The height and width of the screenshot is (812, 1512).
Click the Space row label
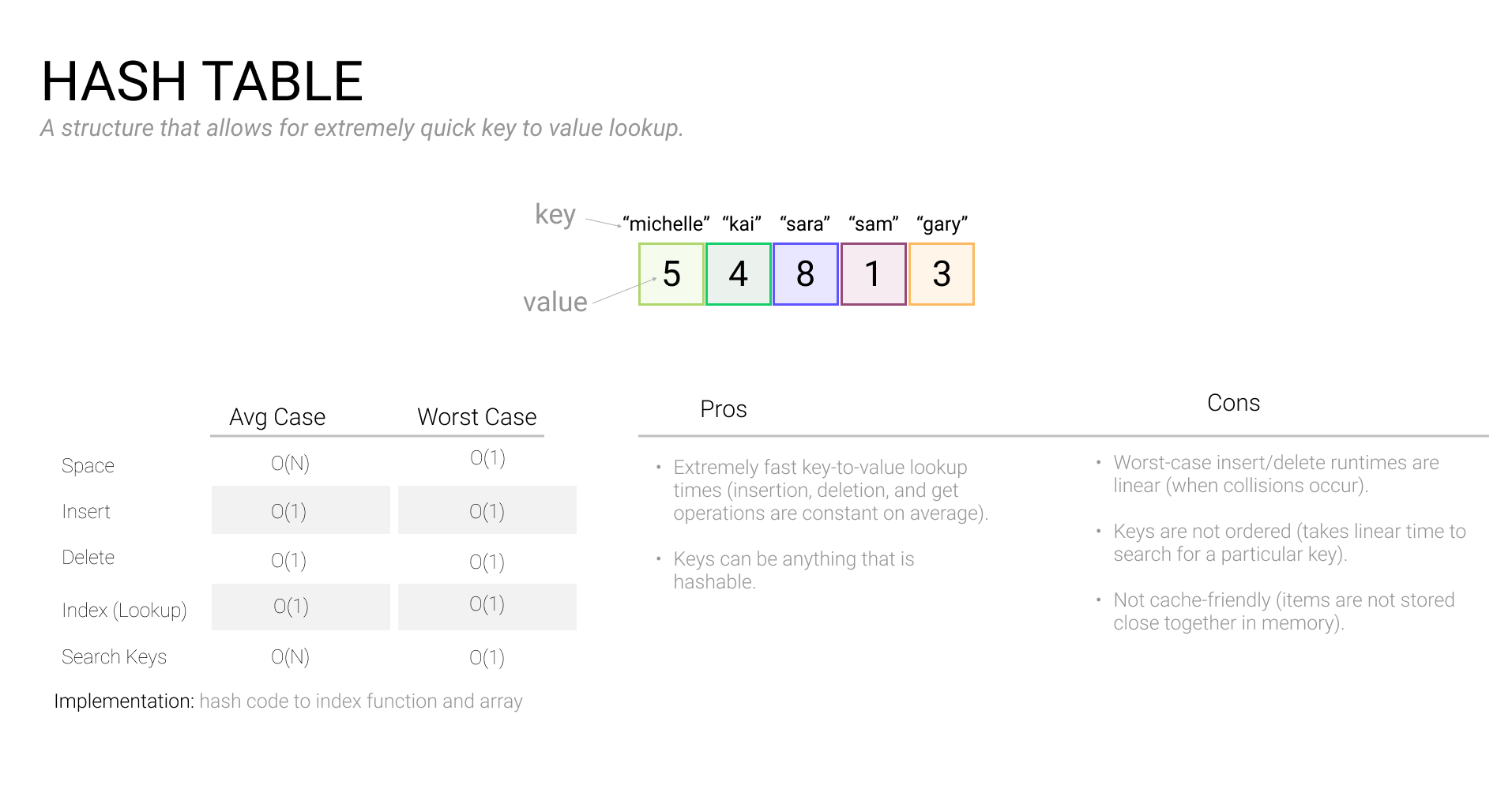[88, 466]
